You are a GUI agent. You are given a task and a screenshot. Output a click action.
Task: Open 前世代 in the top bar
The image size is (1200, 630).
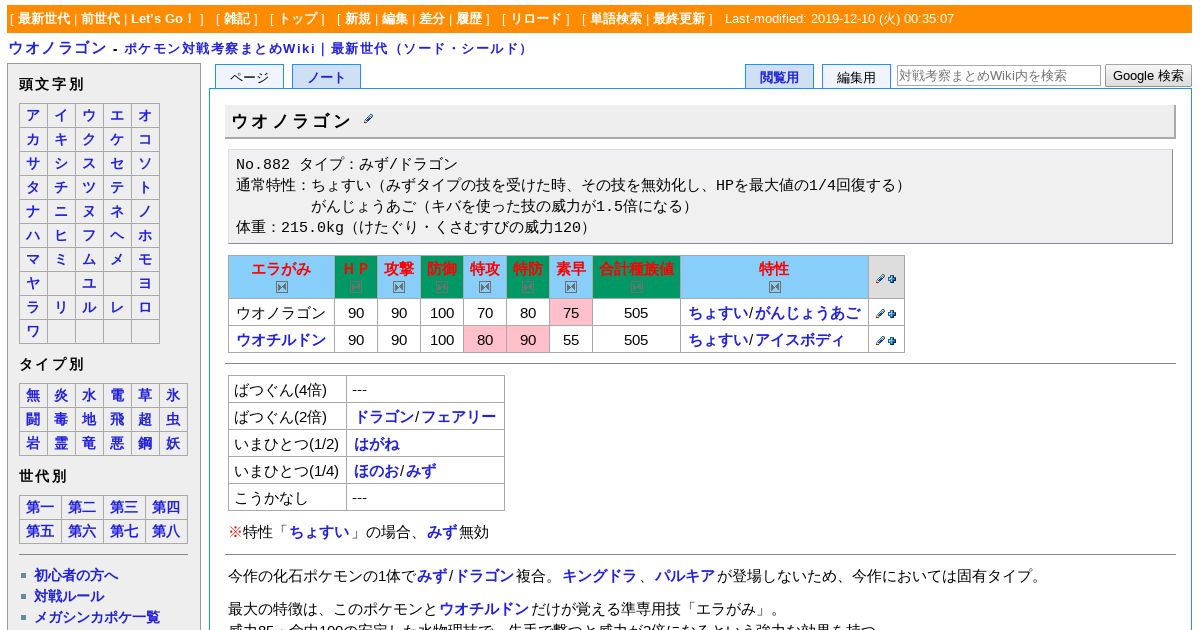101,19
